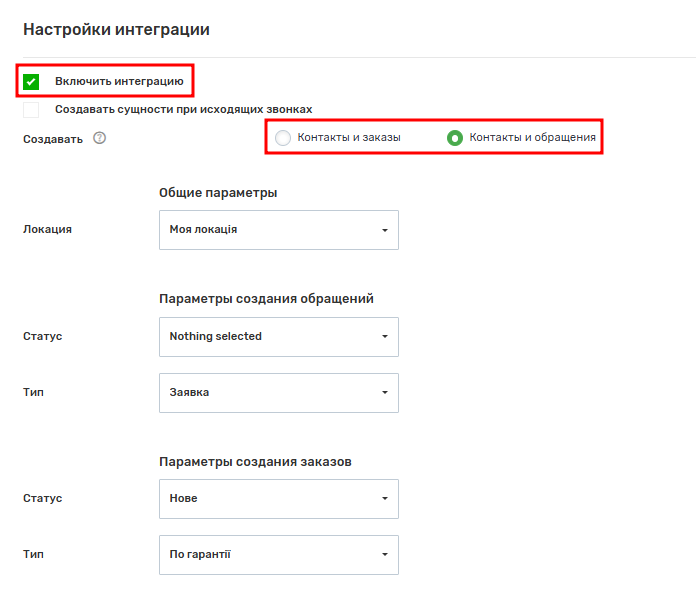Click the caret arrow in Nothing selected field
Screen dimensions: 696x608
click(384, 337)
